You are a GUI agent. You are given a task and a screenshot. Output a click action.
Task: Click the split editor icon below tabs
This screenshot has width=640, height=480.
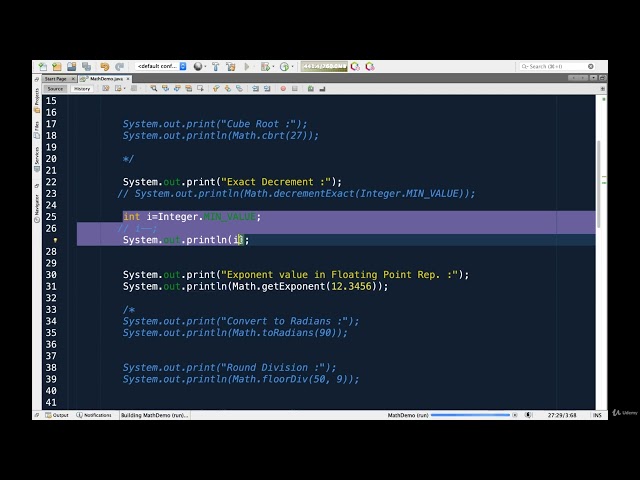[x=602, y=89]
